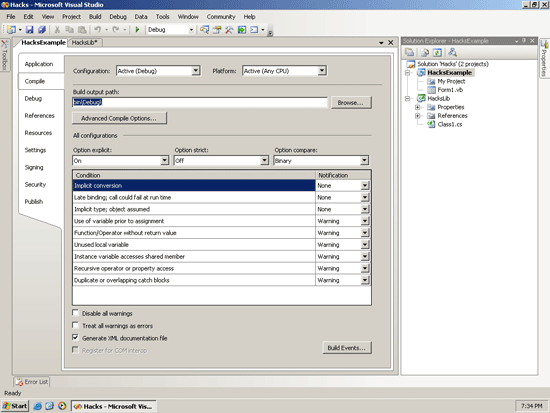Viewport: 550px width, 413px height.
Task: Click Refresh icon in Solution Explorer toolbar
Action: click(x=437, y=53)
